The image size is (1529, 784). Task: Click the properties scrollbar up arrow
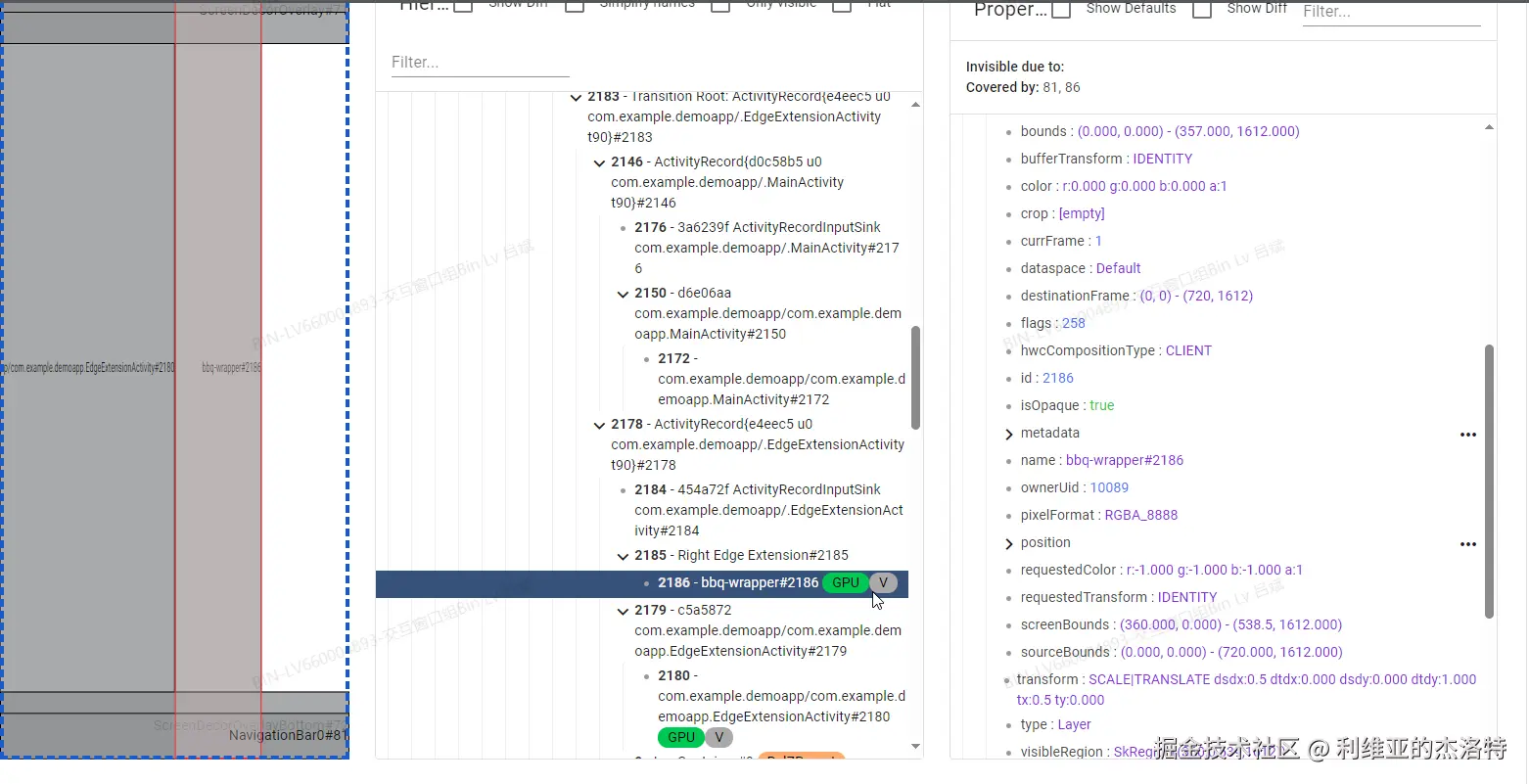point(1489,127)
